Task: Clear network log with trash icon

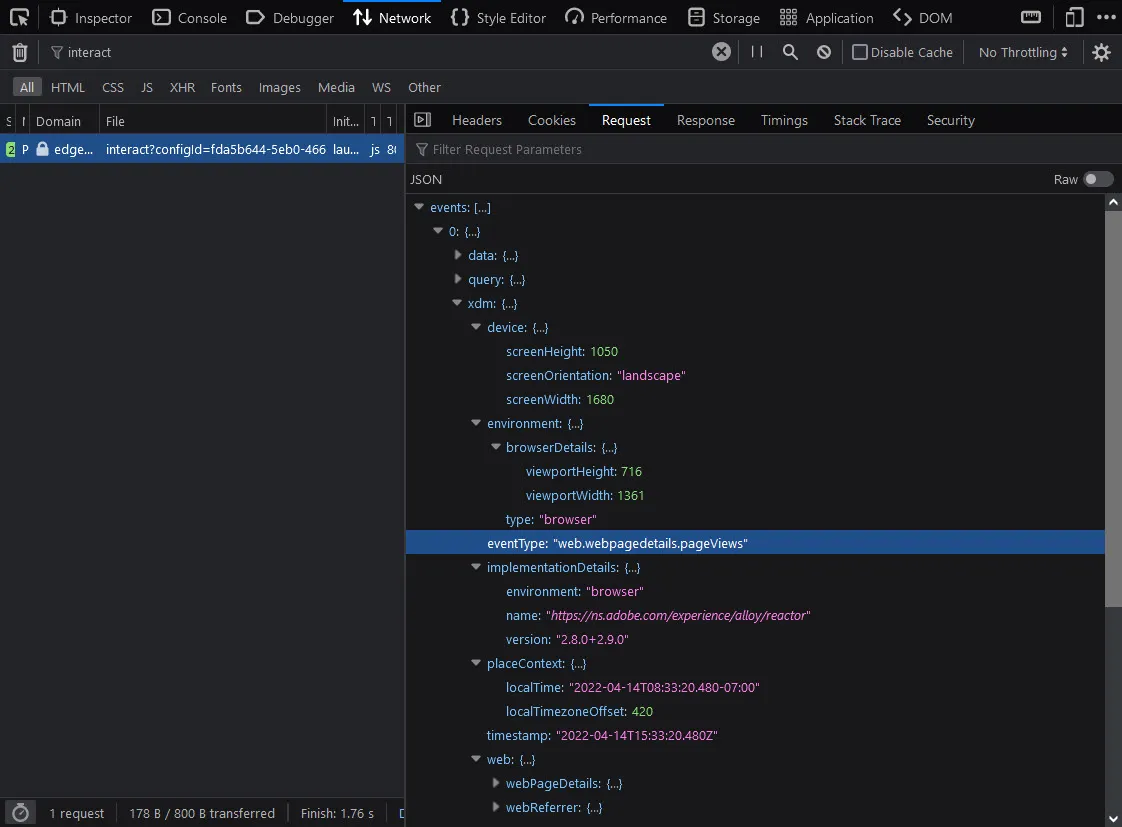Action: tap(20, 52)
